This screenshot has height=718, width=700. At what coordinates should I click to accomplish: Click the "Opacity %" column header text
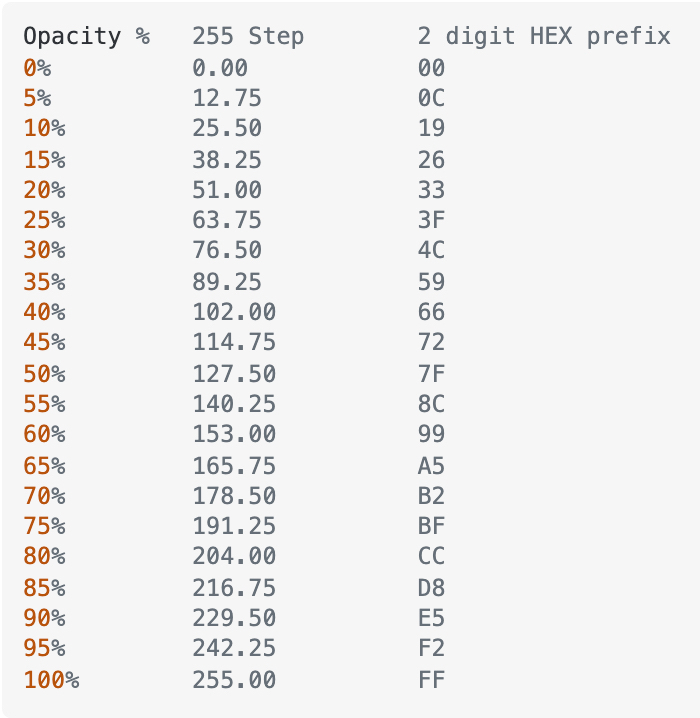pos(87,36)
